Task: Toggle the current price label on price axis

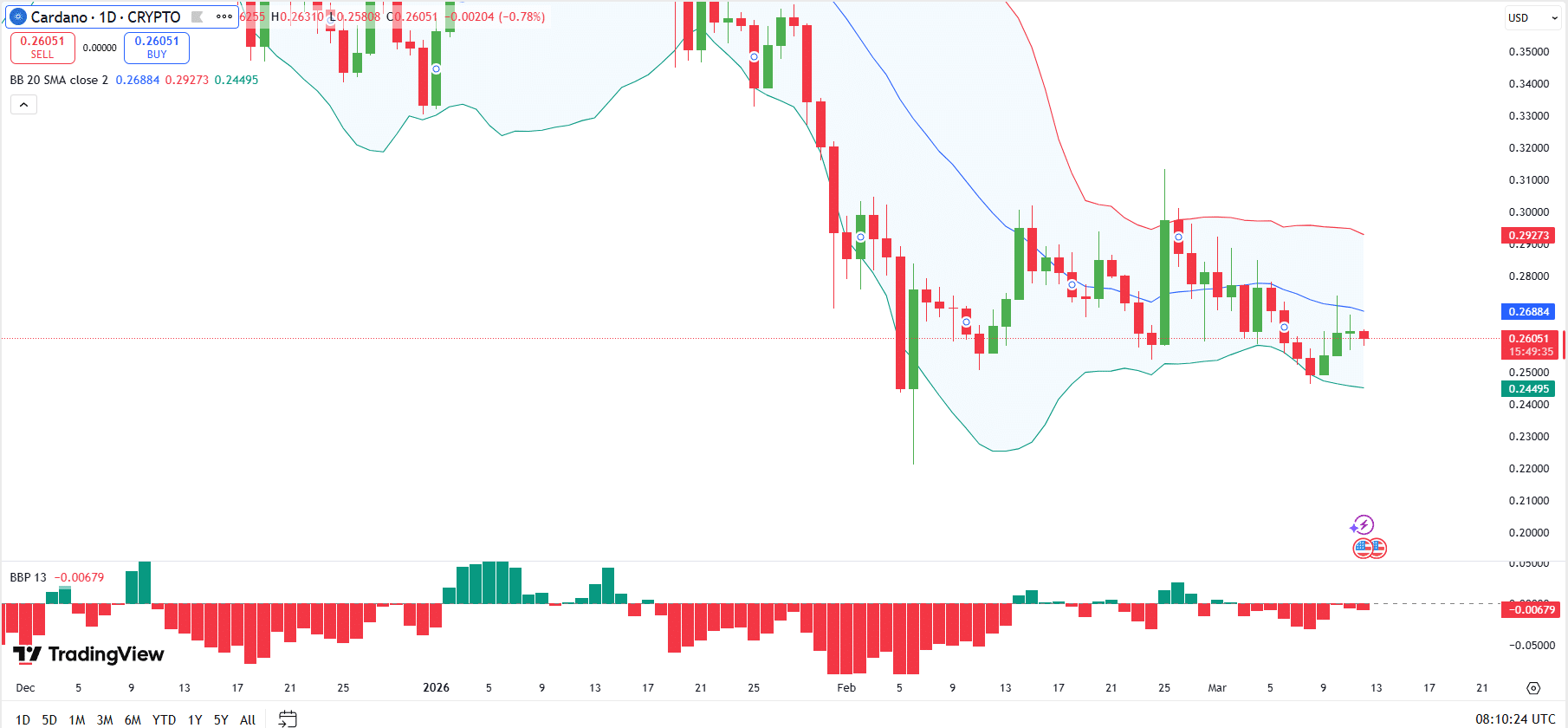Action: click(1529, 338)
